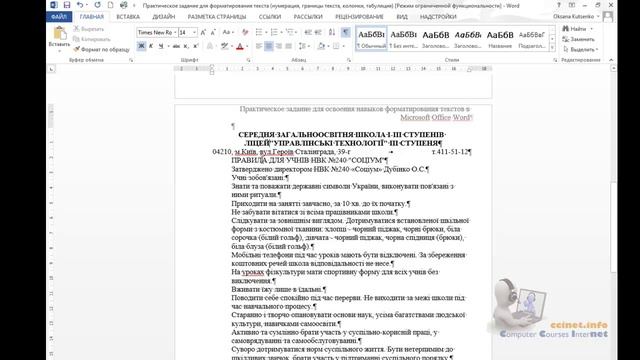Open text effects (outlined A icon)
Screen dimensions: 640x360
(210, 46)
